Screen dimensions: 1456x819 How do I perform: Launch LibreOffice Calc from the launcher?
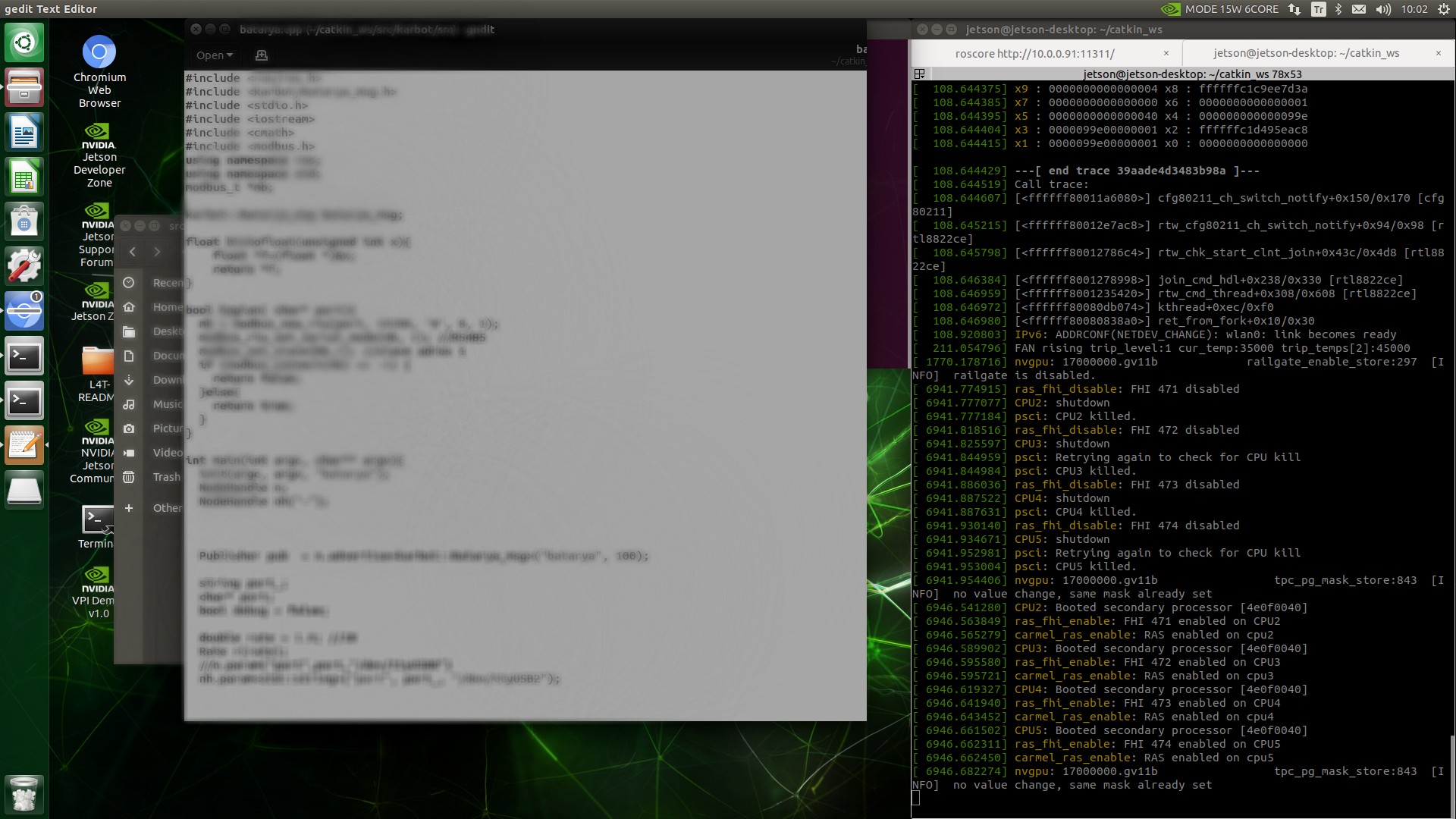pyautogui.click(x=24, y=177)
